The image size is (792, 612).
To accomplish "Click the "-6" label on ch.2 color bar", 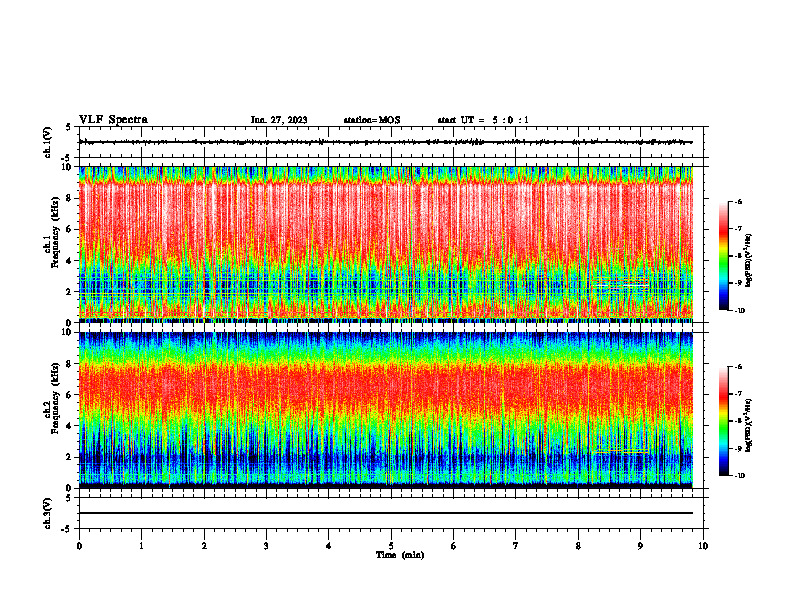I will point(738,367).
